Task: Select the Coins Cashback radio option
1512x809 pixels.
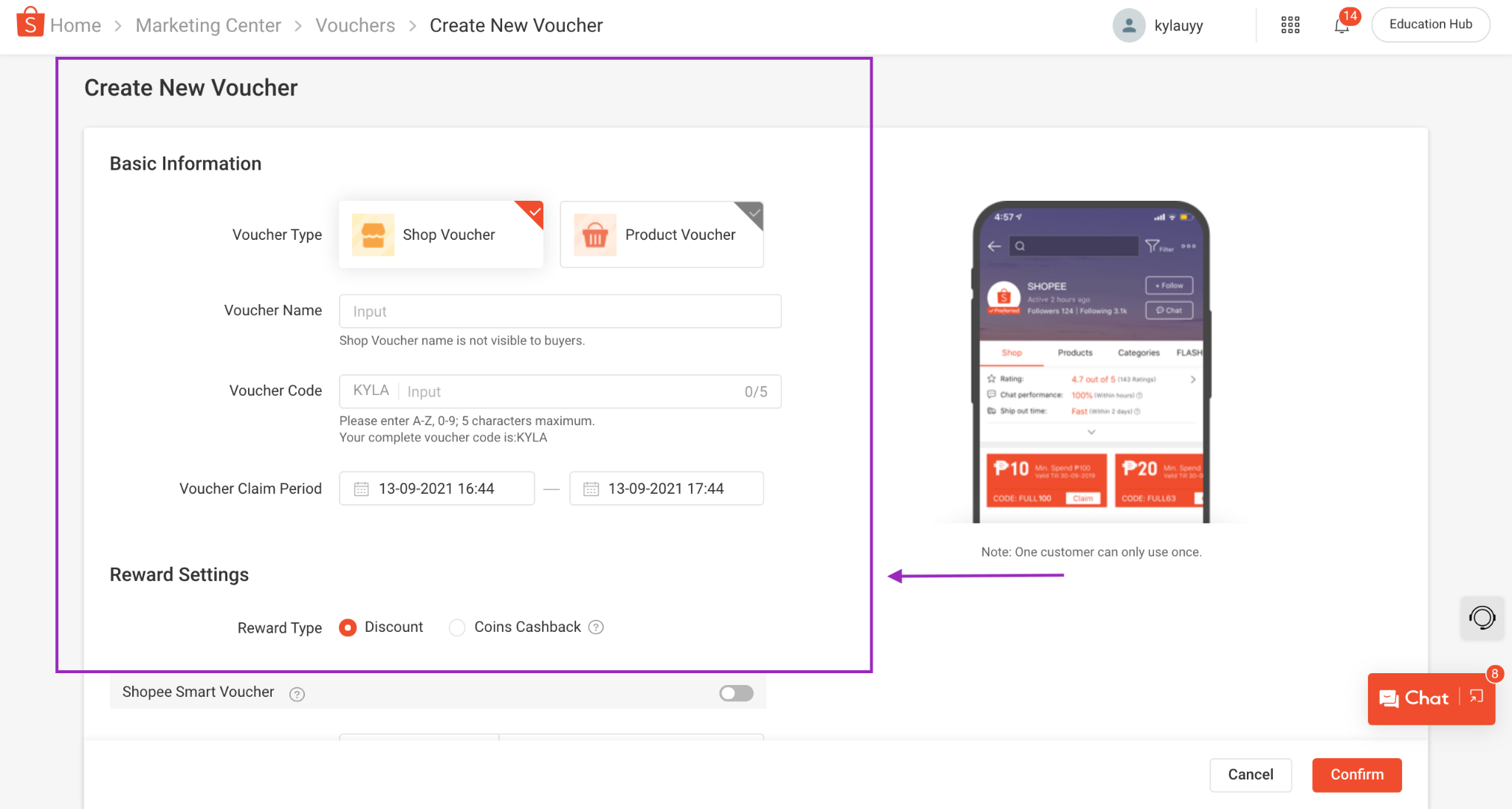Action: coord(458,627)
